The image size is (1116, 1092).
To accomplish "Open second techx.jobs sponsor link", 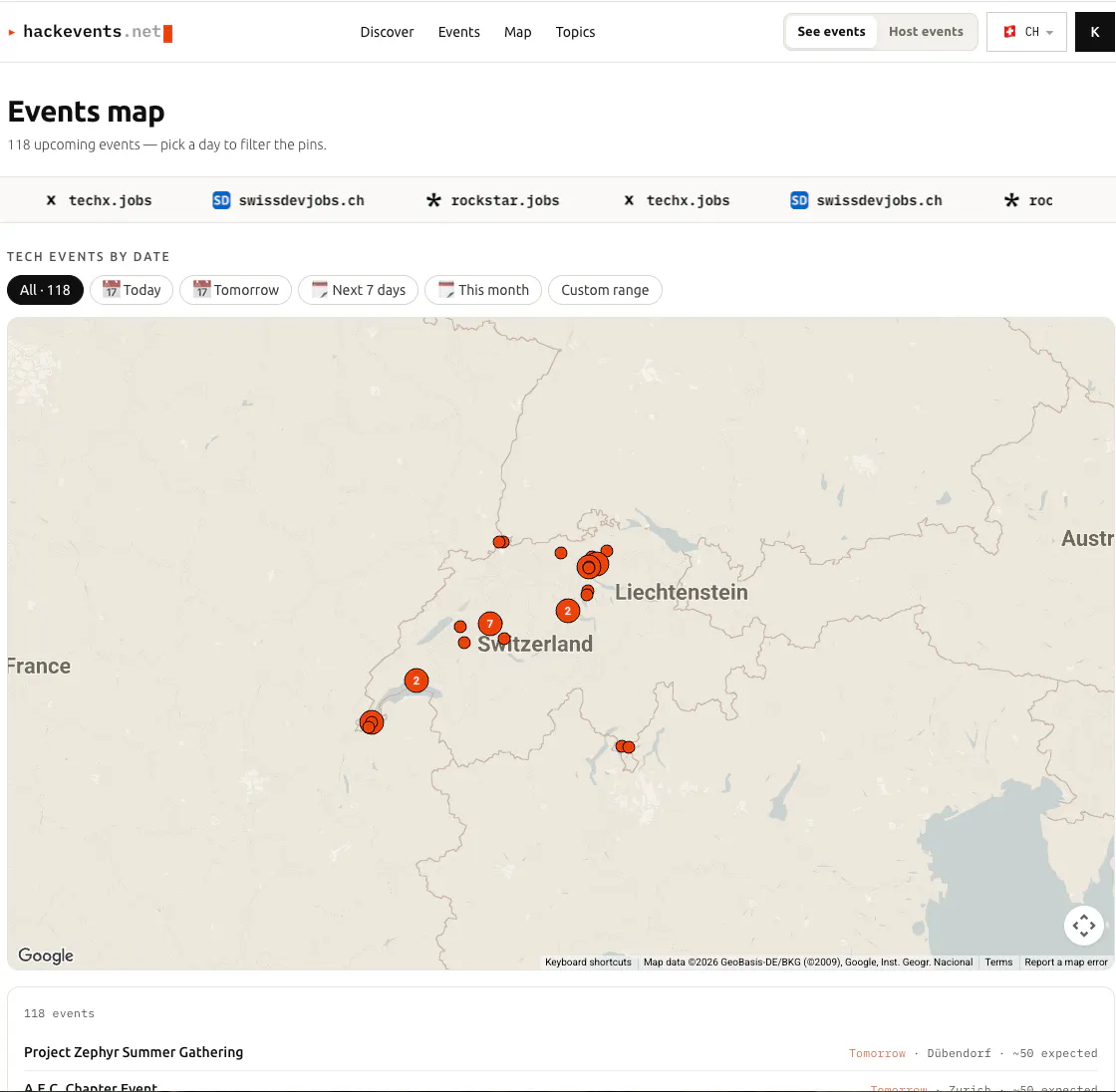I will coord(677,200).
